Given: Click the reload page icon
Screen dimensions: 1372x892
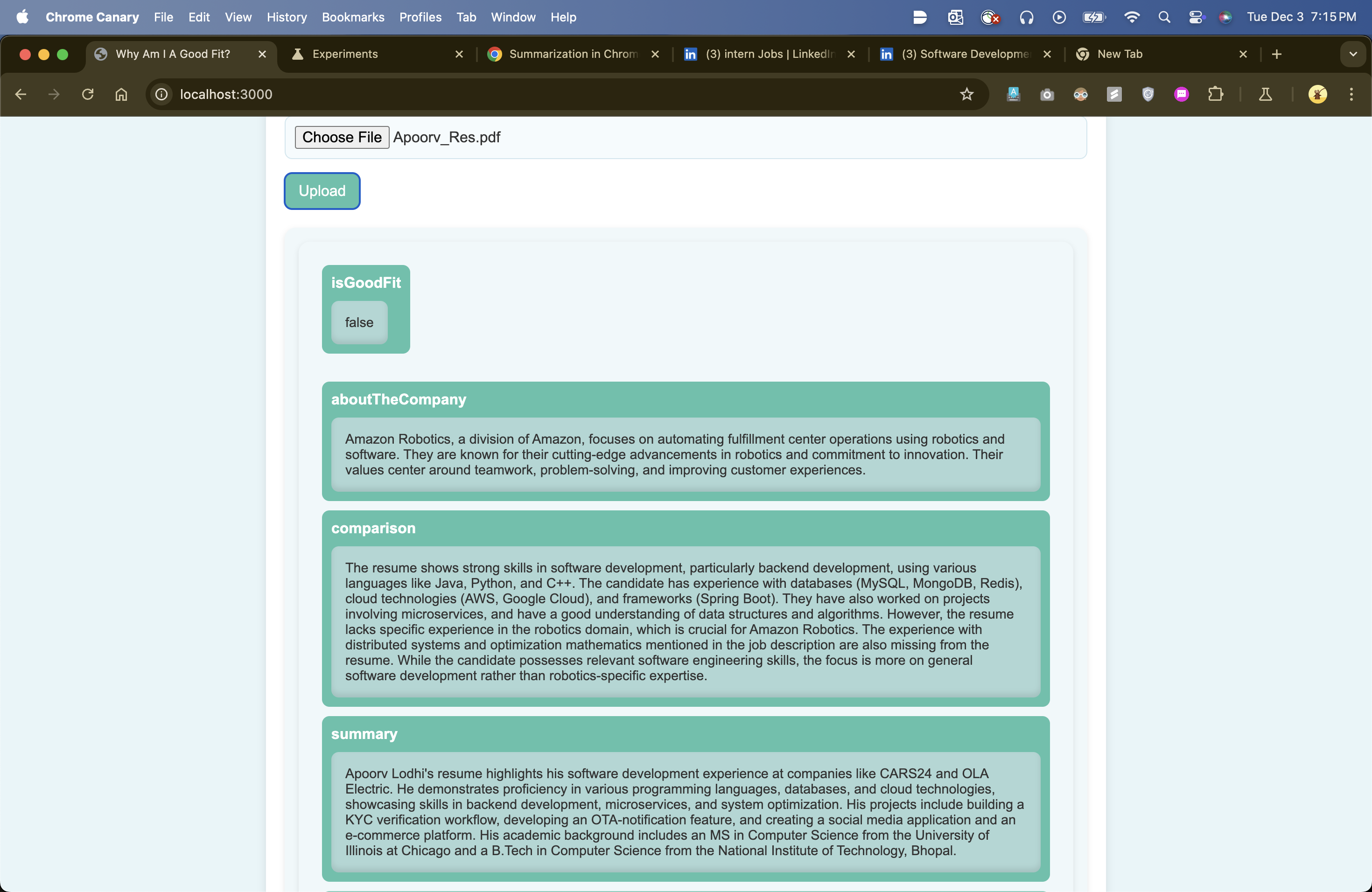Looking at the screenshot, I should (x=88, y=94).
